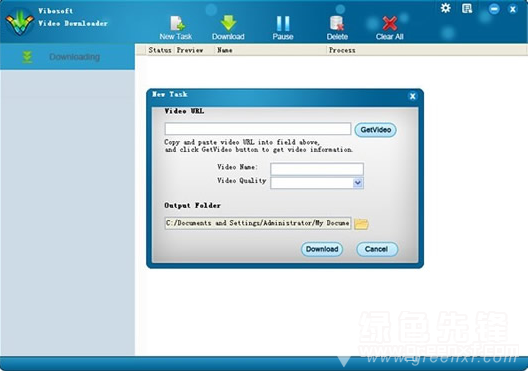The width and height of the screenshot is (528, 371).
Task: Close the New Task dialog with X
Action: (412, 96)
